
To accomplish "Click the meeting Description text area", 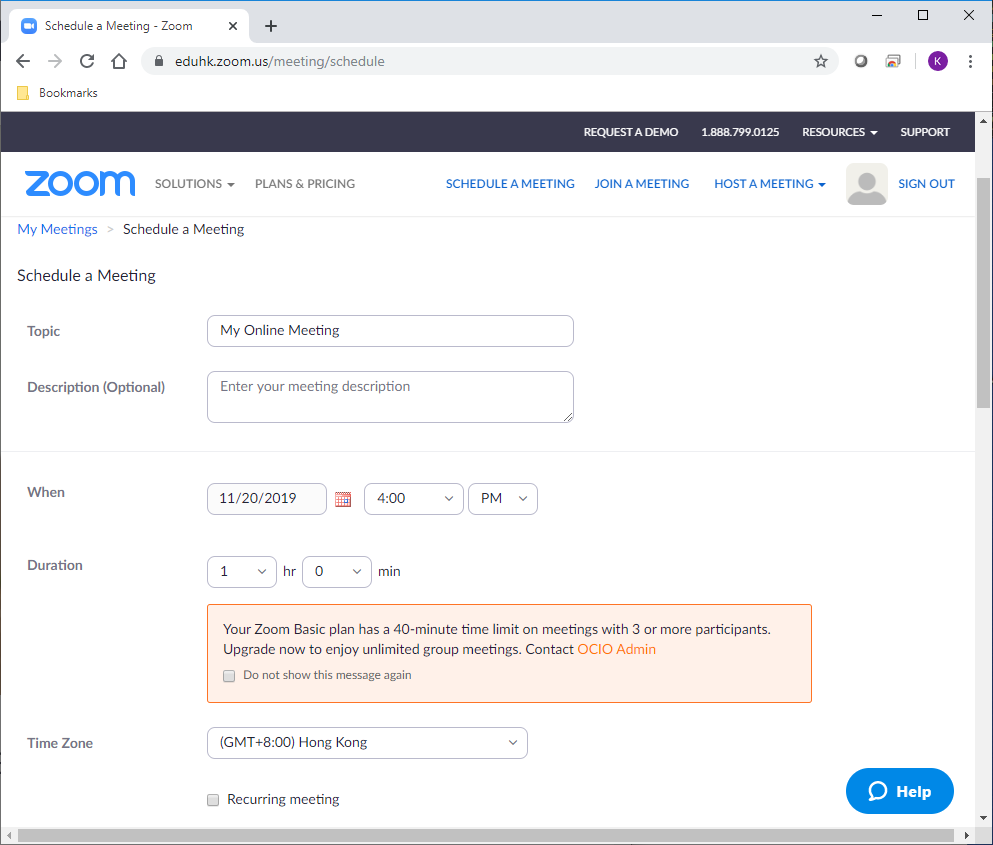I will pyautogui.click(x=390, y=397).
